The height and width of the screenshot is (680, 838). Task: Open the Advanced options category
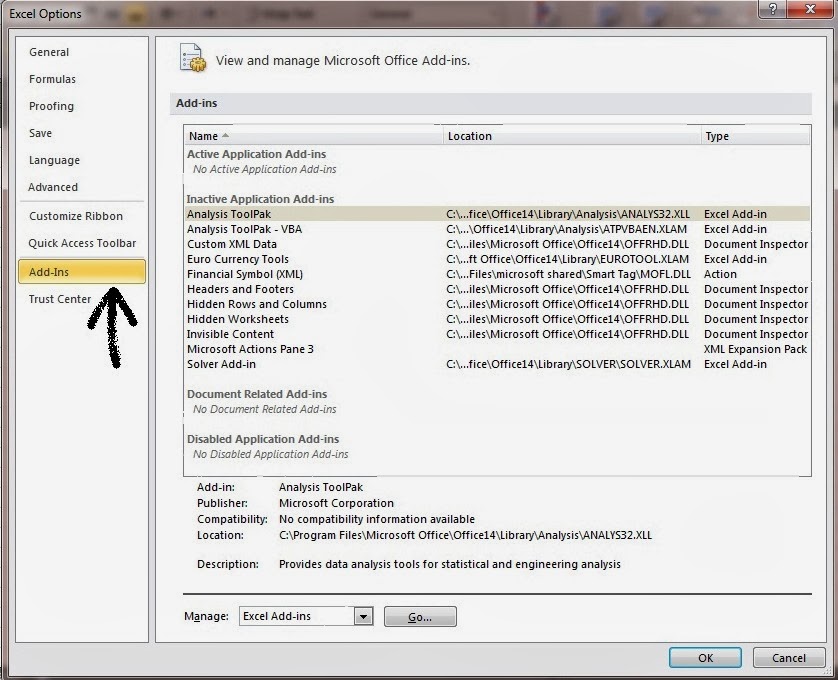pos(53,187)
